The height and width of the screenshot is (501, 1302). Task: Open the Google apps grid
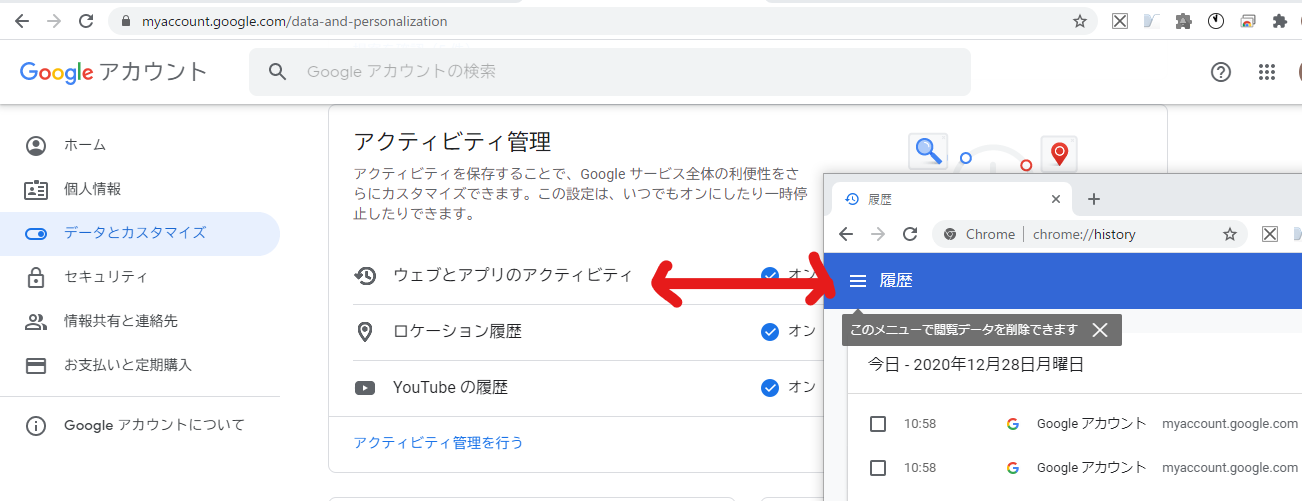click(1267, 72)
